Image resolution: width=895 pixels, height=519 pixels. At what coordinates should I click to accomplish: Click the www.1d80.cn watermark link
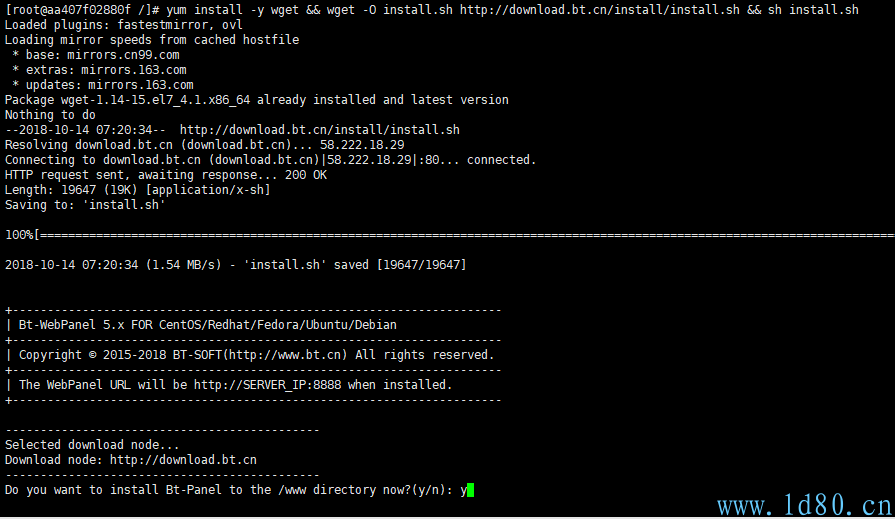(804, 505)
